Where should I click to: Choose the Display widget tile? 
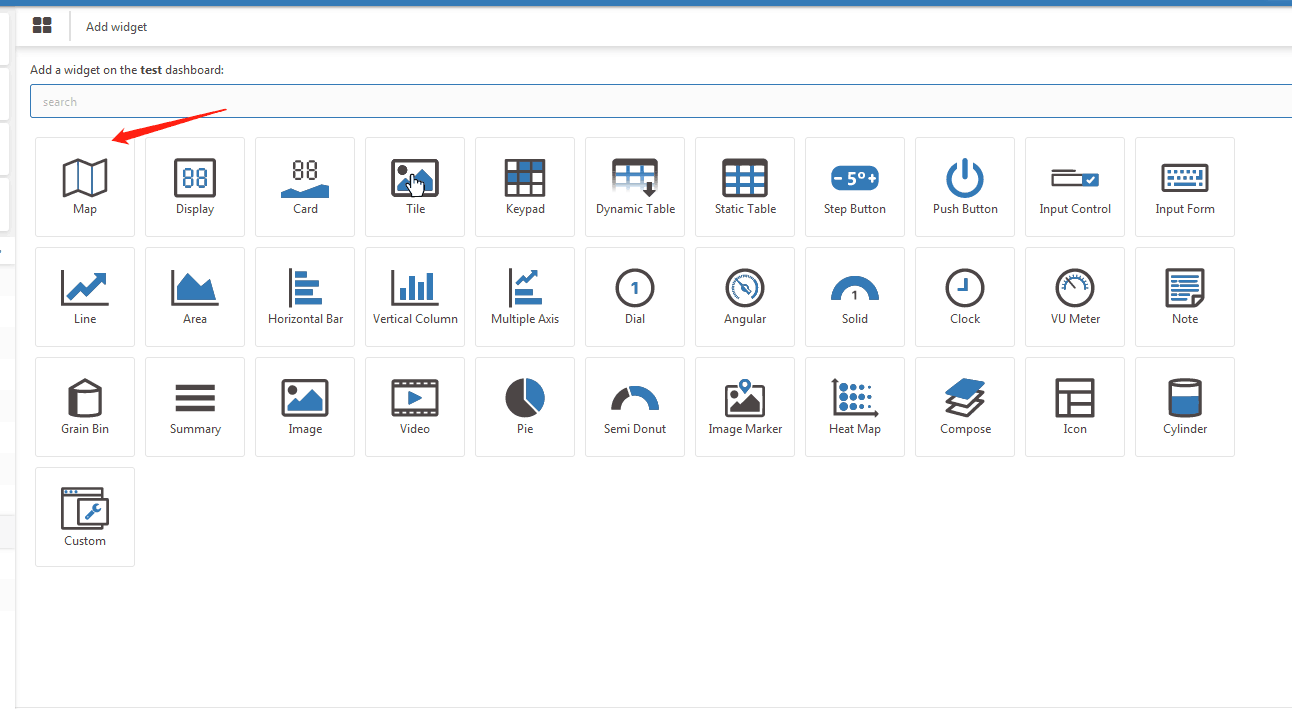pyautogui.click(x=195, y=187)
